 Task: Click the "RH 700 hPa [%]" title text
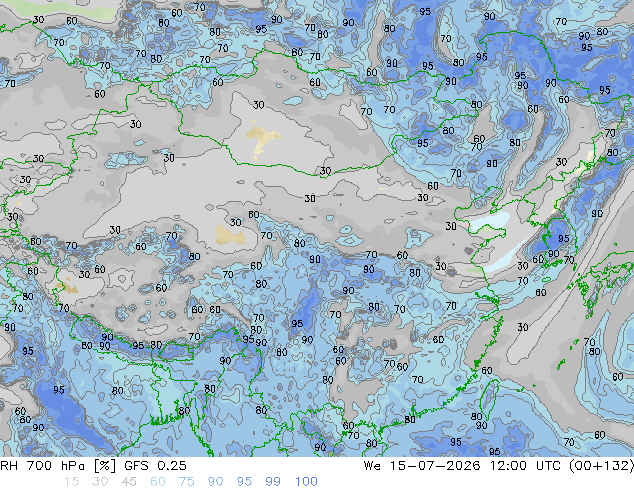pyautogui.click(x=58, y=466)
